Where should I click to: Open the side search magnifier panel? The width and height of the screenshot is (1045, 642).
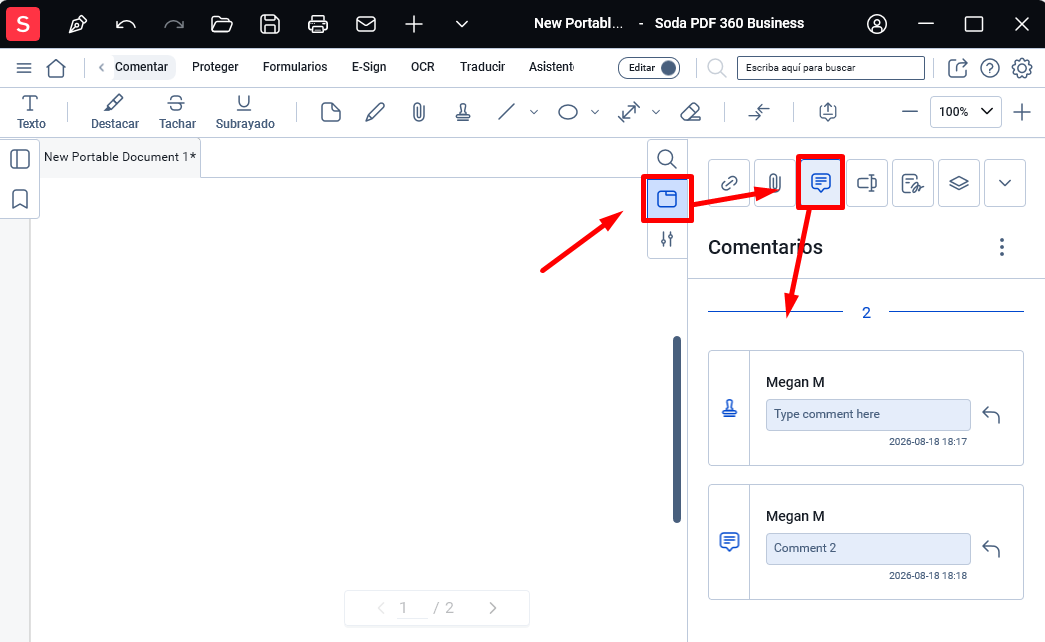click(x=666, y=159)
